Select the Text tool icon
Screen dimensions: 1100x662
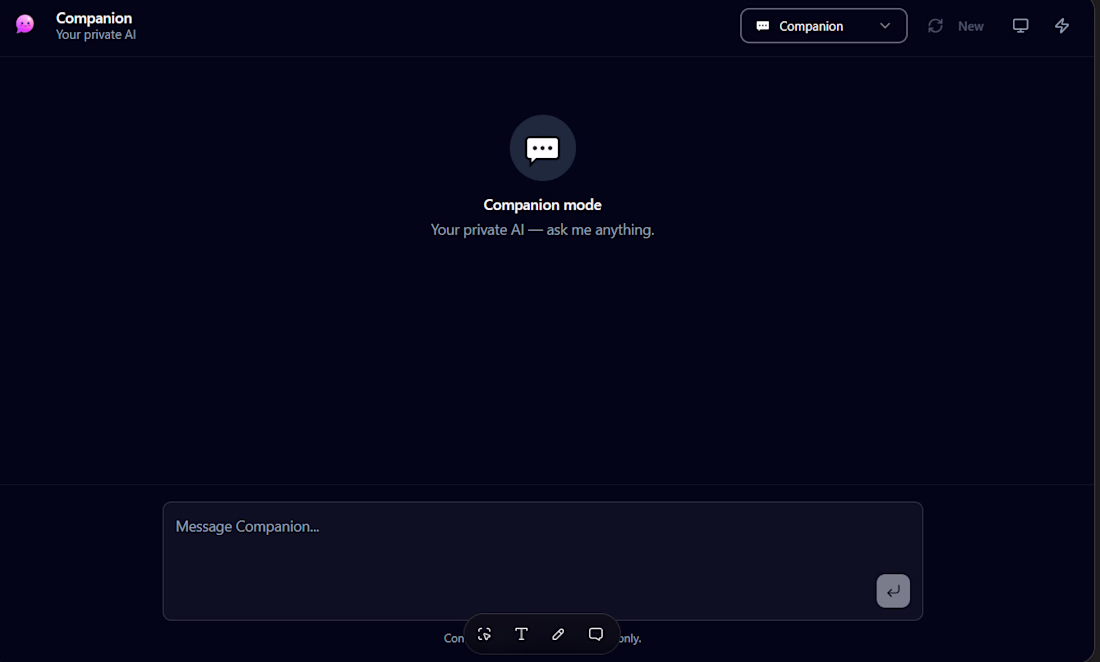[x=521, y=634]
